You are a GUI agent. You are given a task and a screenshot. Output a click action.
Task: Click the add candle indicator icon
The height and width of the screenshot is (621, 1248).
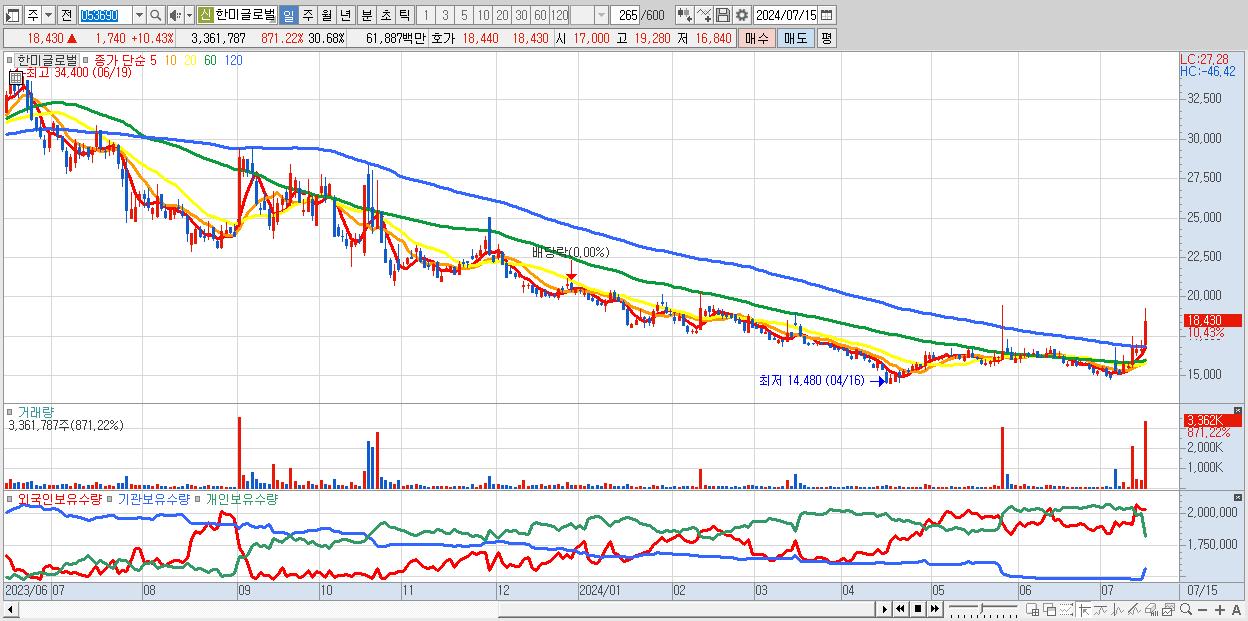pyautogui.click(x=684, y=15)
